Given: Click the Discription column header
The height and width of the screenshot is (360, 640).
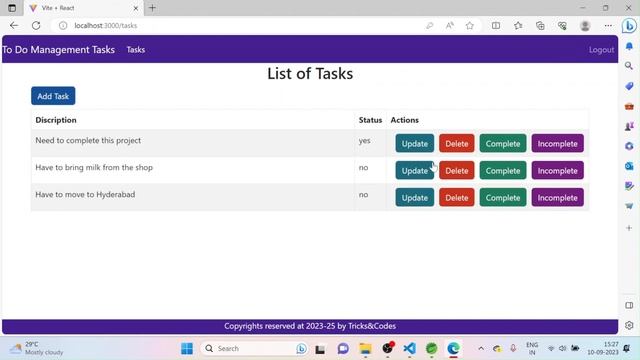Looking at the screenshot, I should tap(56, 120).
